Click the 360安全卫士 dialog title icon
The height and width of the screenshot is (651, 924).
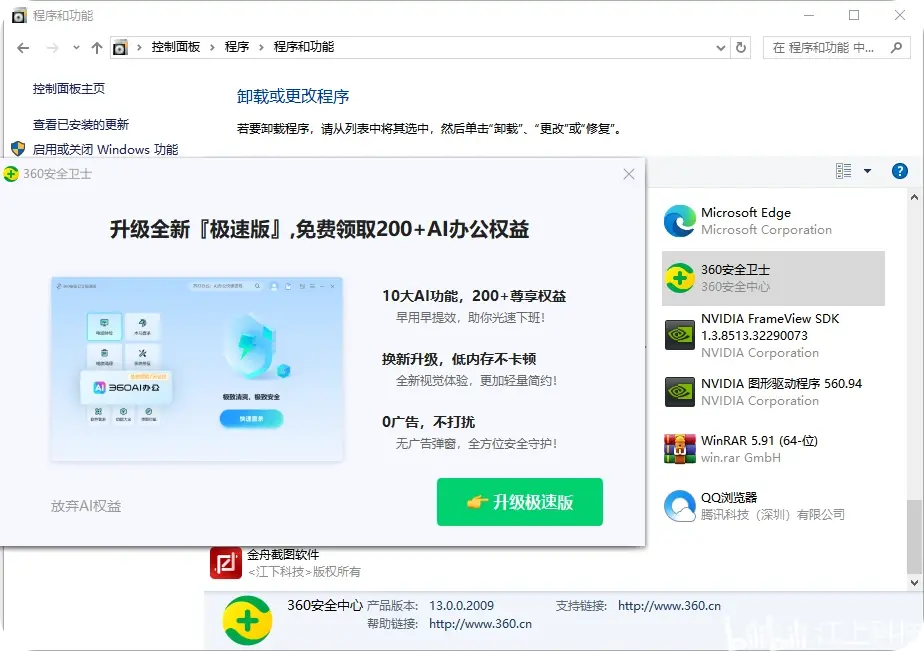point(11,174)
